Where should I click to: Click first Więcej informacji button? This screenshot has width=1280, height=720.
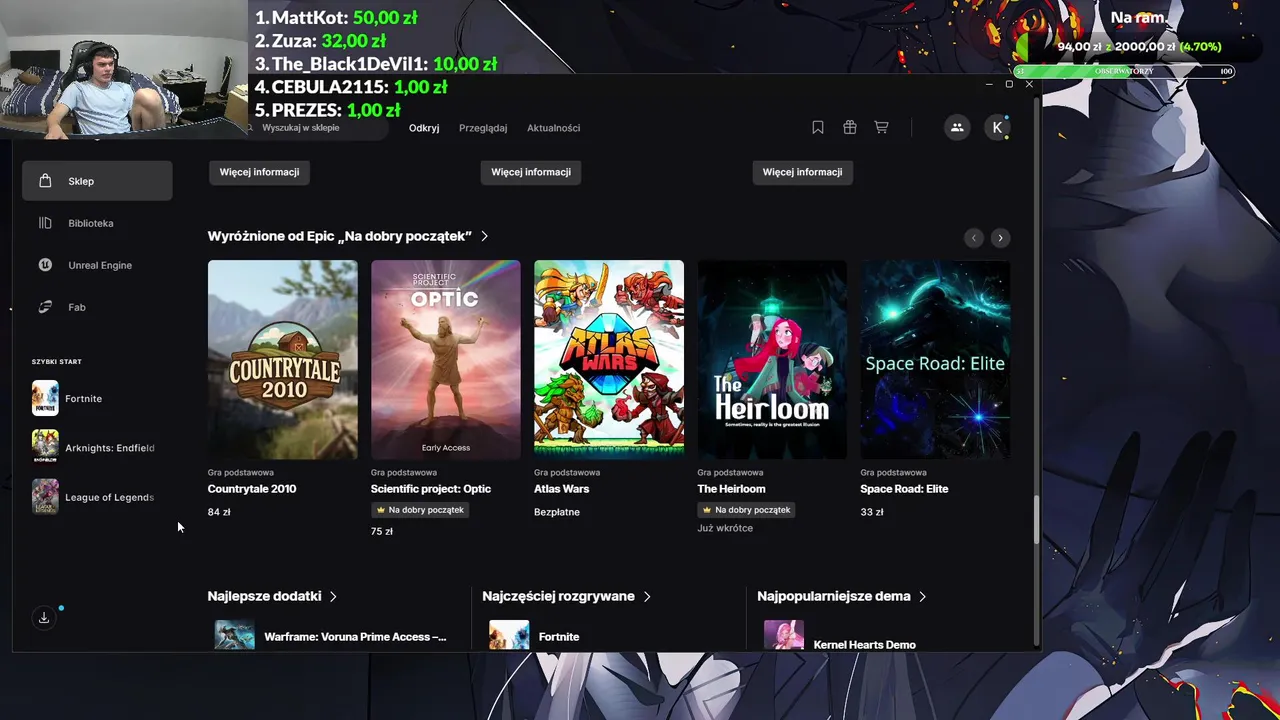click(x=259, y=172)
